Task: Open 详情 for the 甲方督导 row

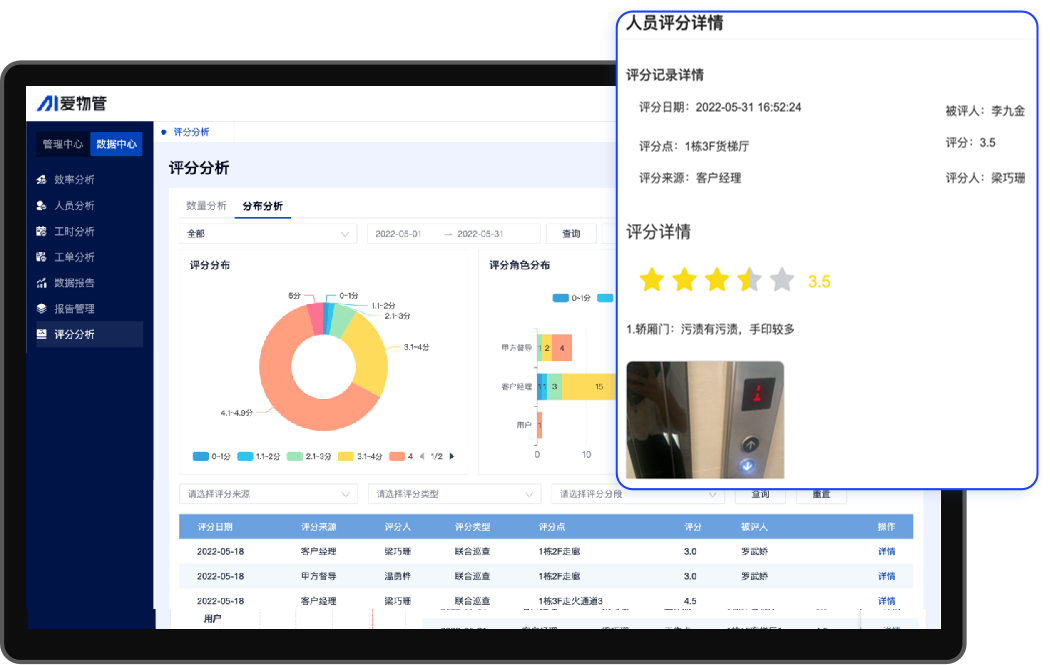Action: click(887, 576)
